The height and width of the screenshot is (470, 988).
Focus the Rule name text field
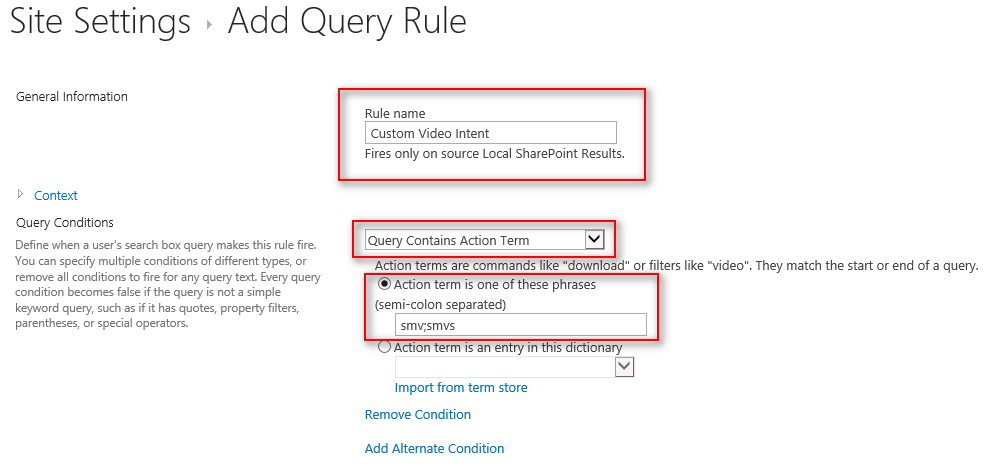(490, 133)
